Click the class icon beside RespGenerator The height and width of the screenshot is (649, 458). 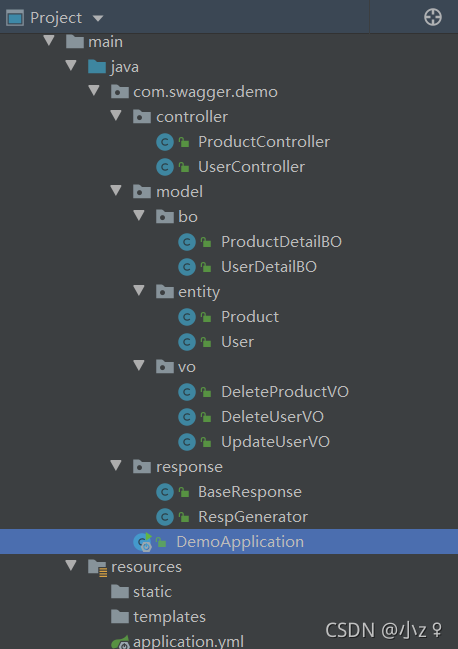165,517
